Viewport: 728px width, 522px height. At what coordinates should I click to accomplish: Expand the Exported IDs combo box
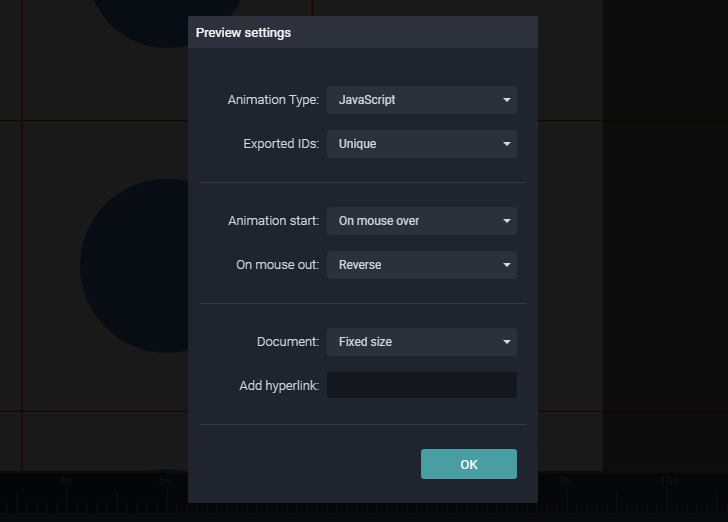click(420, 144)
